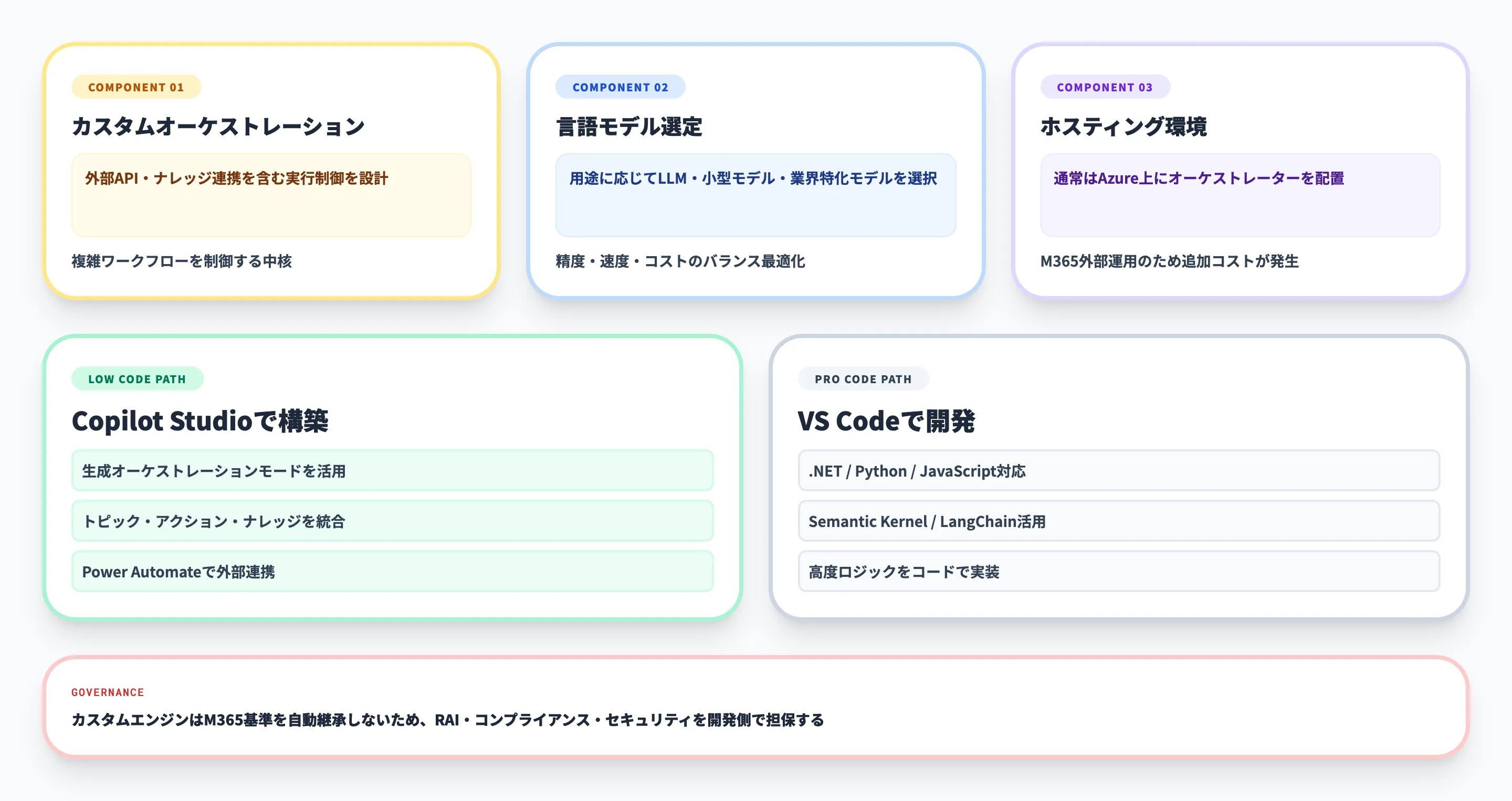
Task: Click the COMPONENT 01 badge
Action: click(135, 87)
